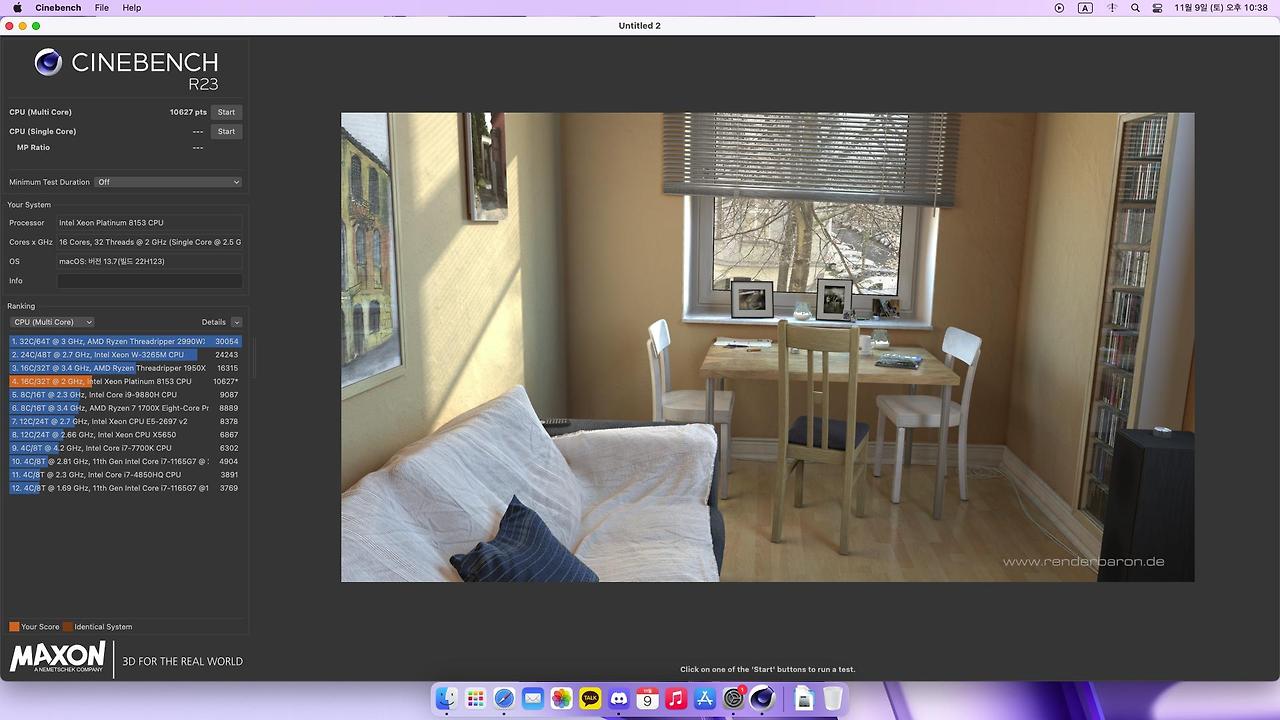Expand the ranking Details dropdown arrow
Viewport: 1280px width, 720px height.
point(236,322)
